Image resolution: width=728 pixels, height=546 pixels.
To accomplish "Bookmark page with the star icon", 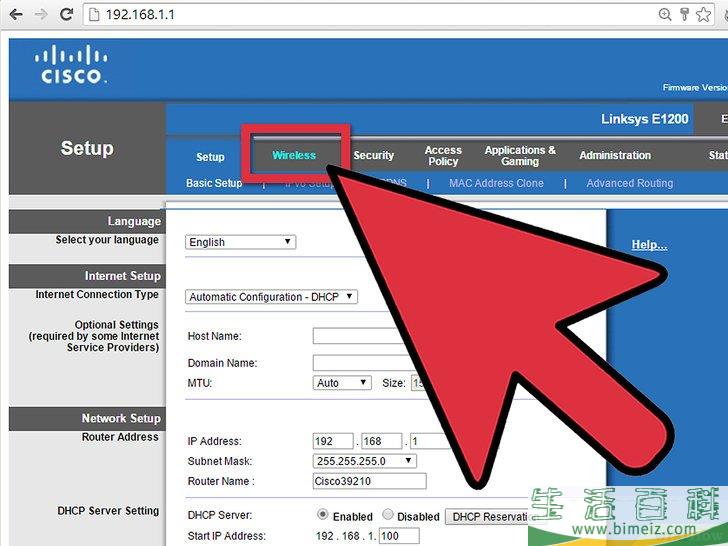I will coord(703,14).
